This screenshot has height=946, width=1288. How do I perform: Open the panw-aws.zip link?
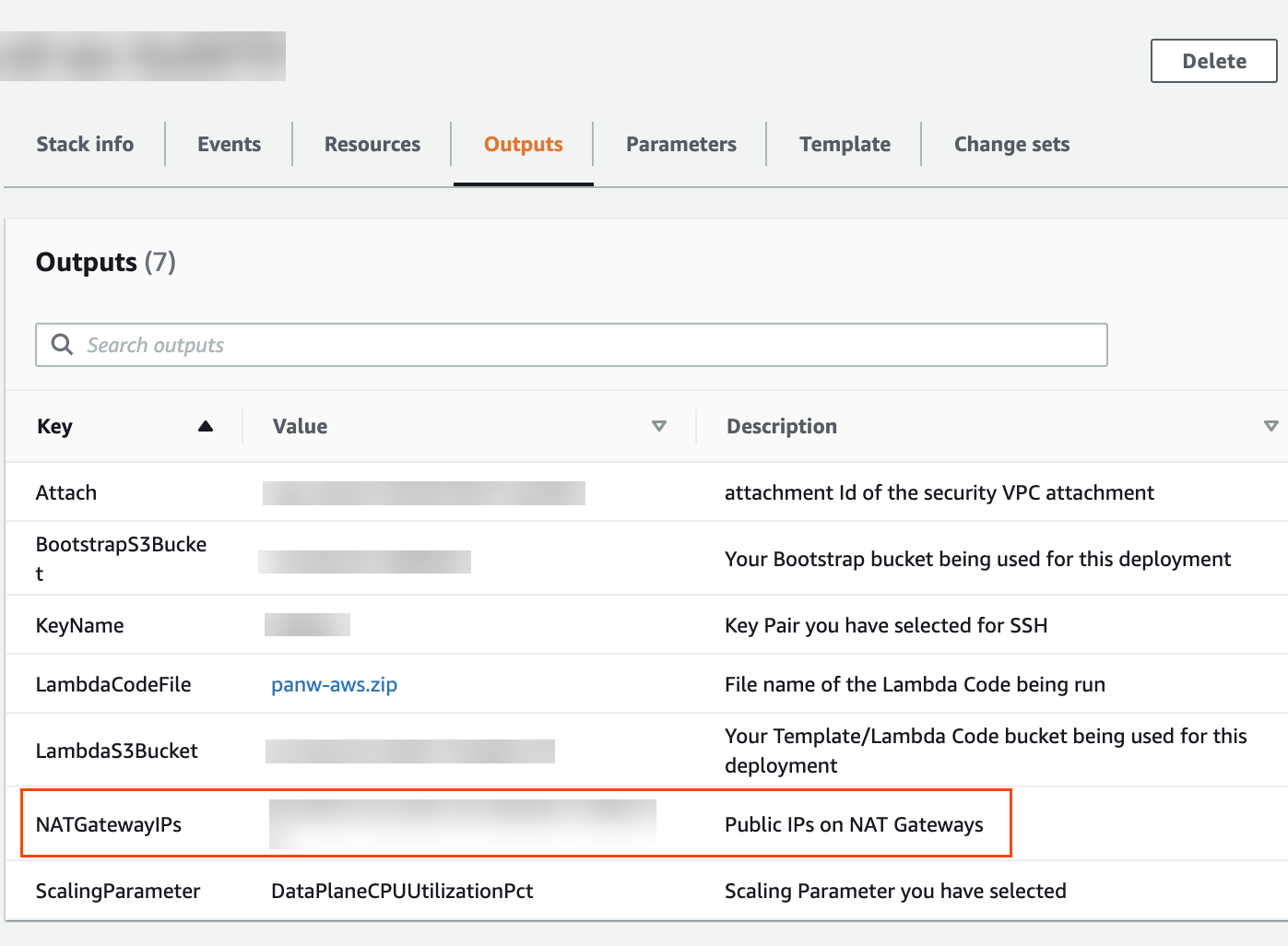334,684
